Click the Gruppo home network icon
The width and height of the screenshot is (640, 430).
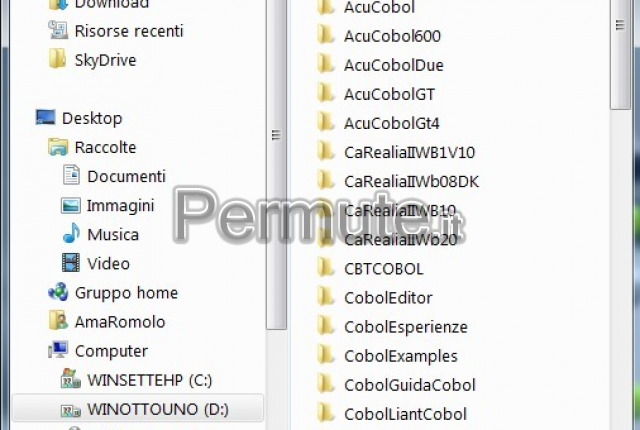(x=58, y=292)
